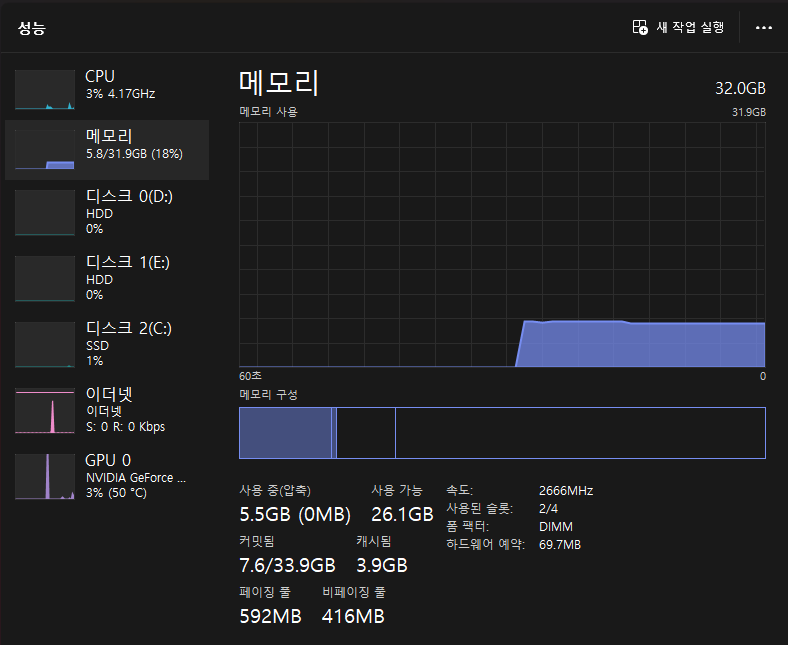Click the 페이징 풀 label
The image size is (788, 645).
pyautogui.click(x=265, y=592)
